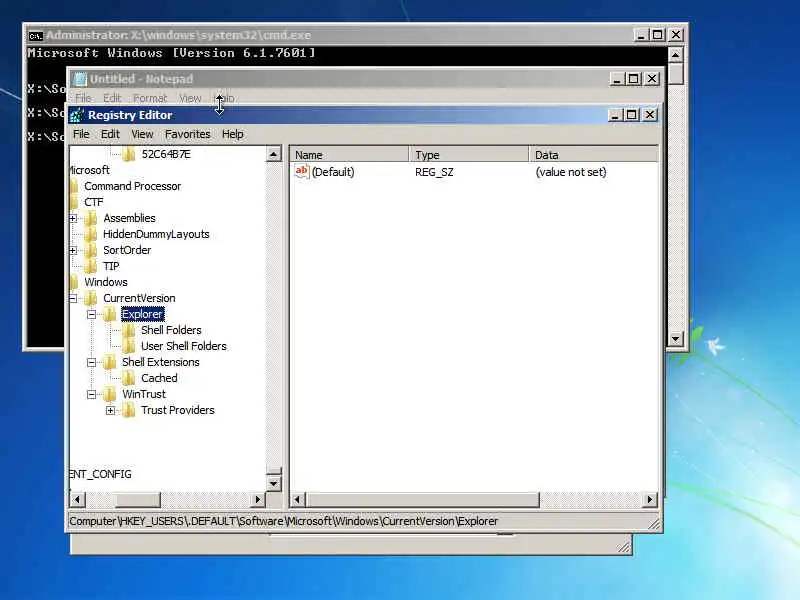
Task: Open the View menu in Notepad
Action: pos(190,98)
